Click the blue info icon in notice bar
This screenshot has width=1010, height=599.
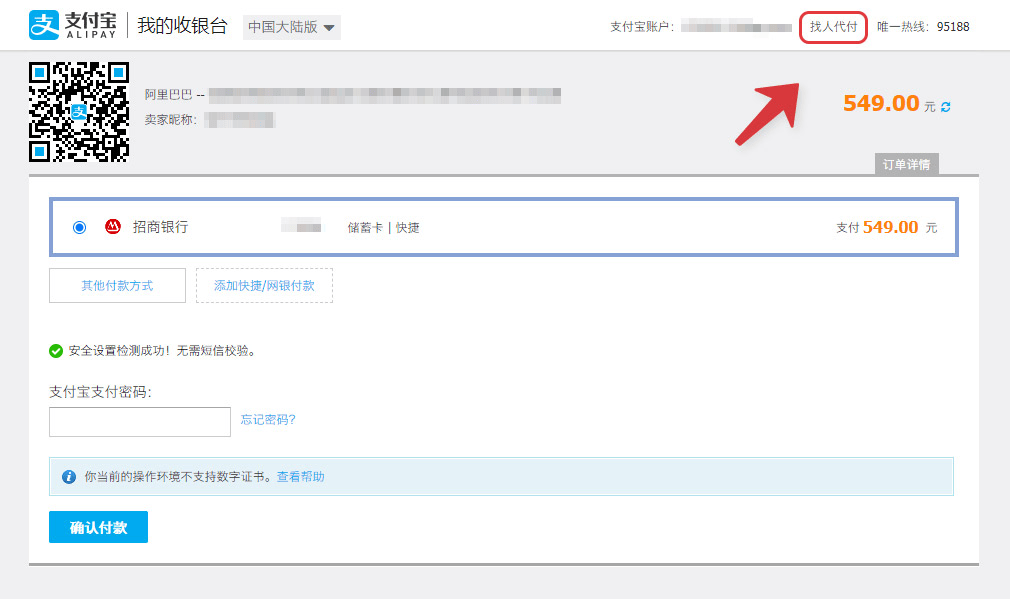69,477
